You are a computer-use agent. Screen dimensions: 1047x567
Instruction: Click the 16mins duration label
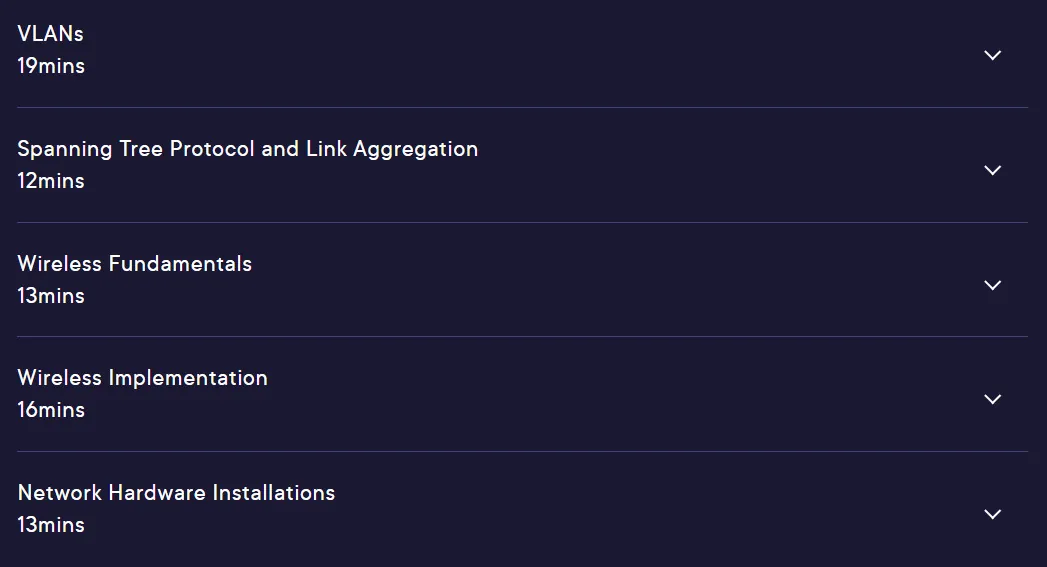click(51, 409)
